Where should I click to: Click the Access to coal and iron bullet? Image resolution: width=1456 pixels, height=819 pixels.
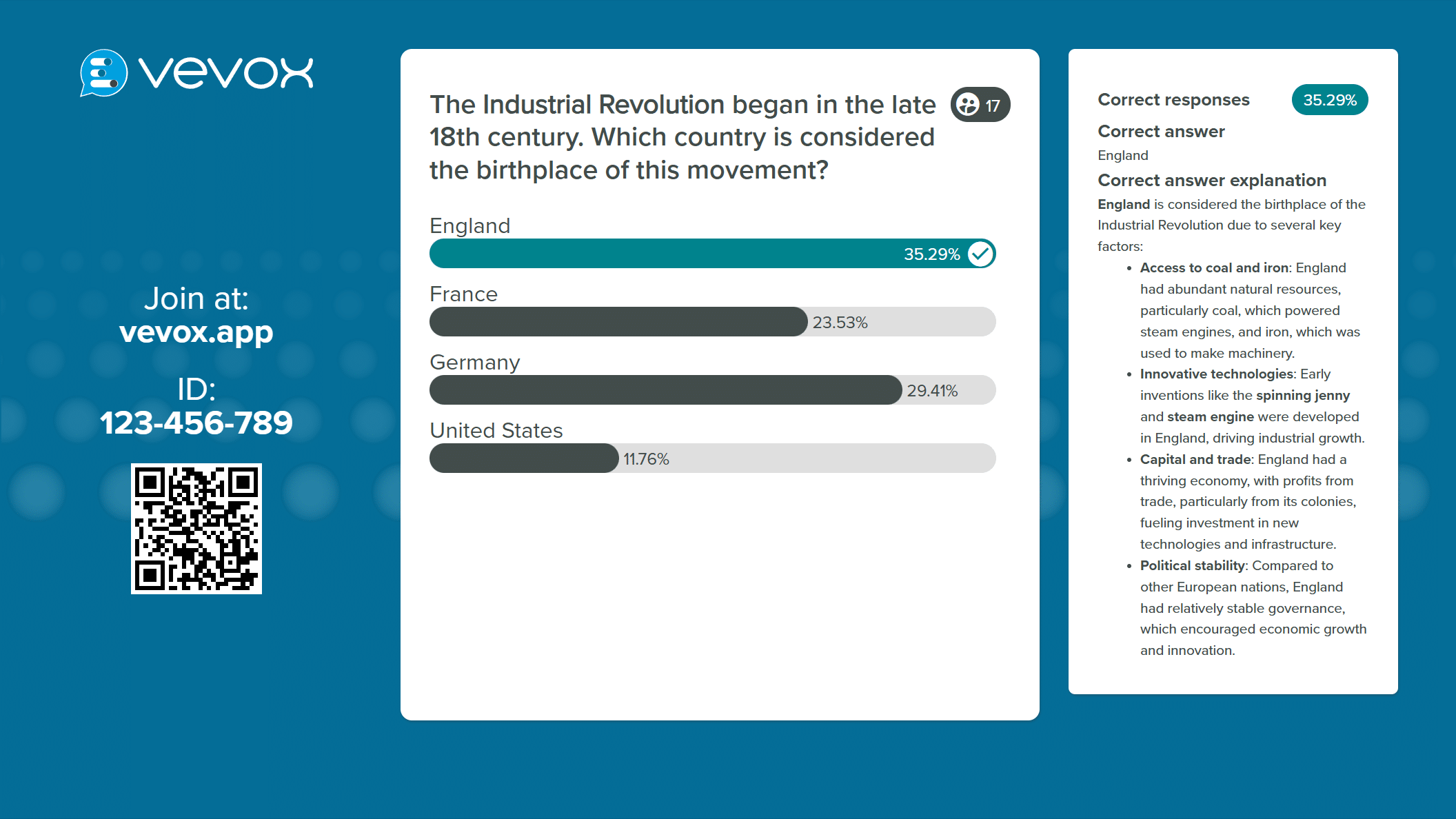[1214, 268]
